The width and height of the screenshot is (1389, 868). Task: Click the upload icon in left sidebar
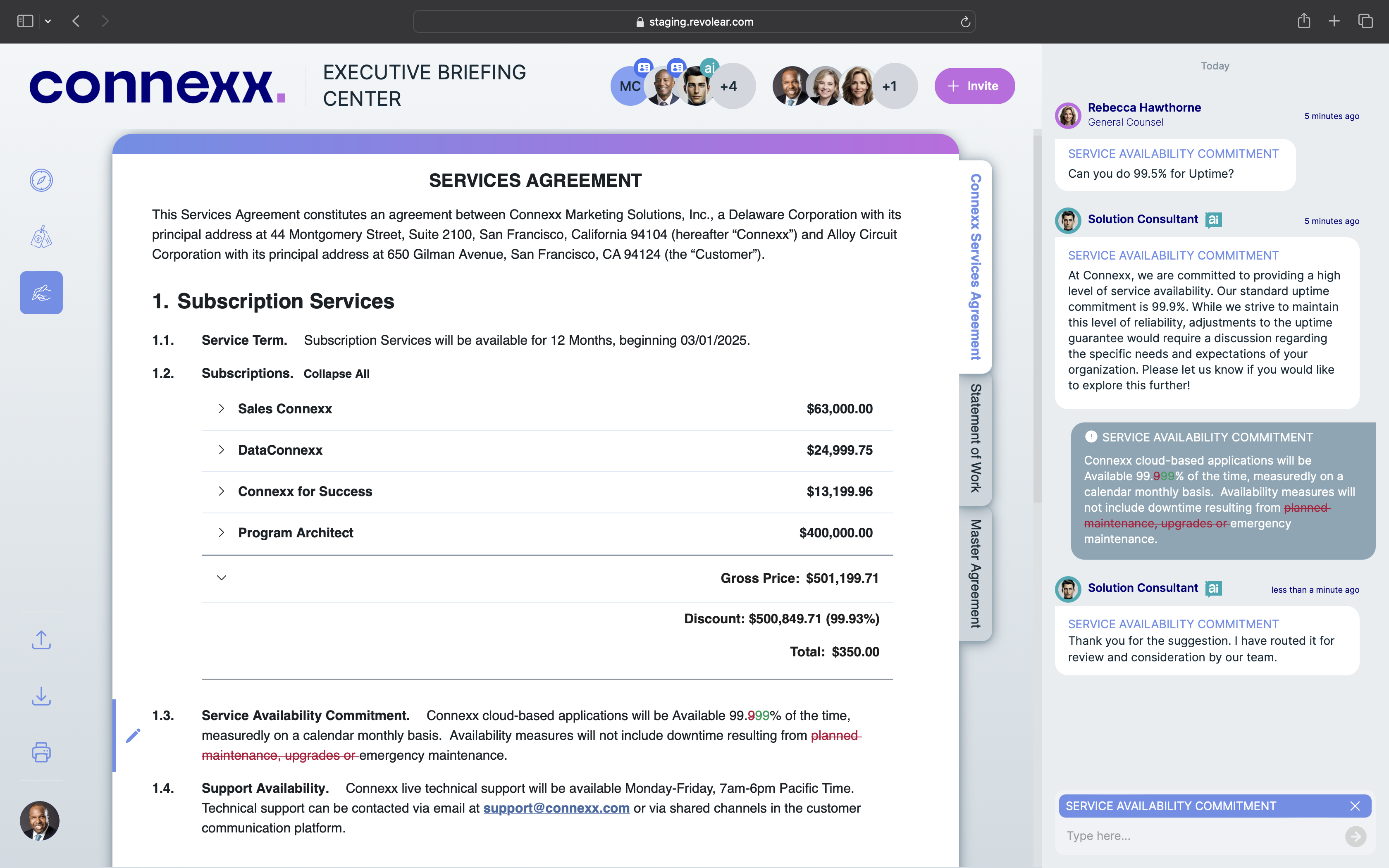click(x=41, y=639)
